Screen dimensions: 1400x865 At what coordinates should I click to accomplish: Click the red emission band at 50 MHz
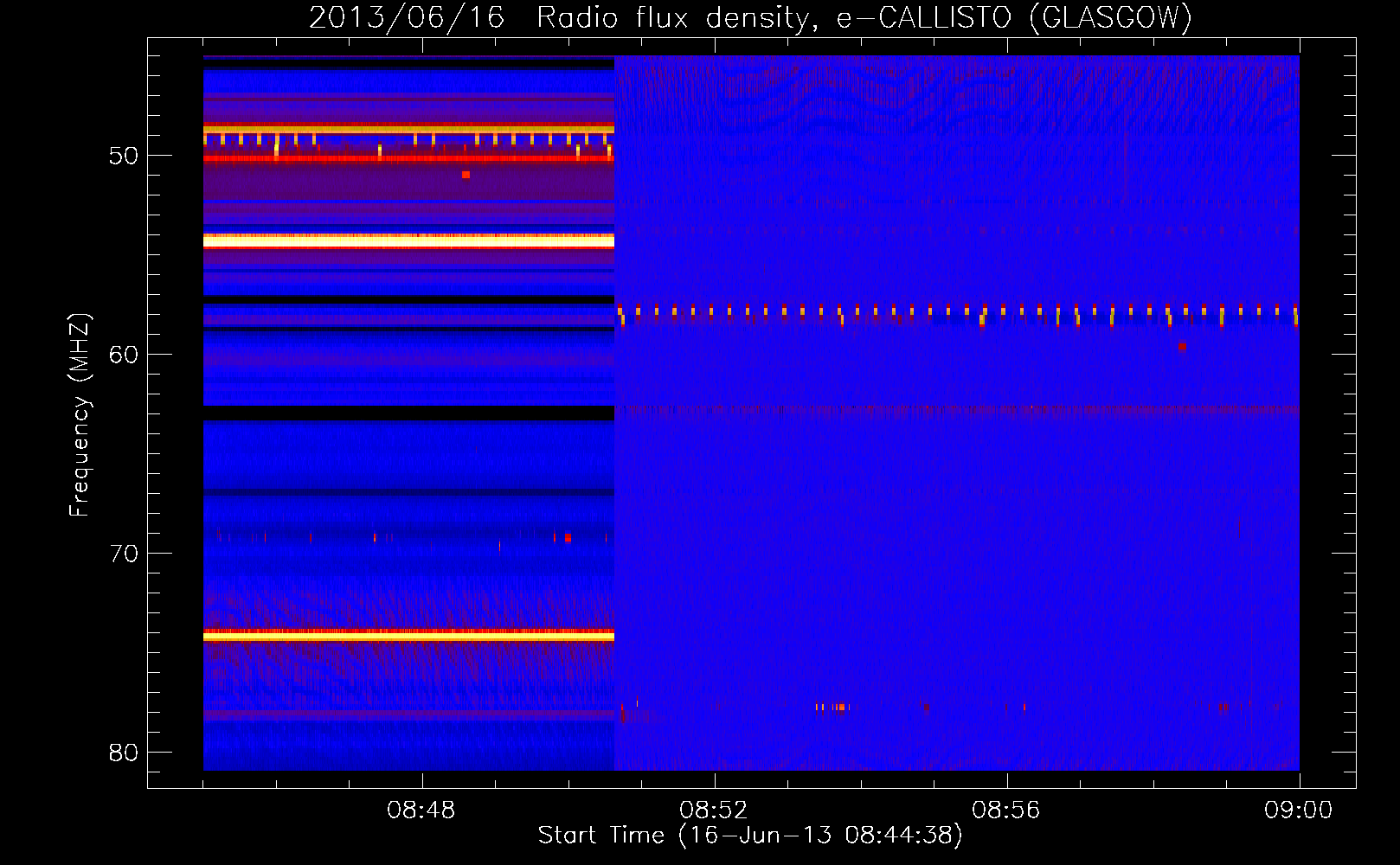408,158
